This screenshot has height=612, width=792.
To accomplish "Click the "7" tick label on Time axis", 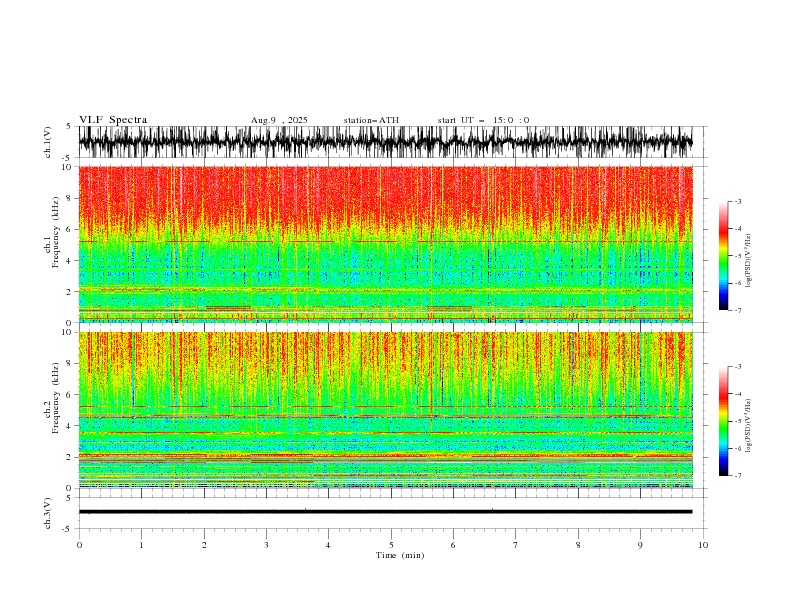I will 516,545.
